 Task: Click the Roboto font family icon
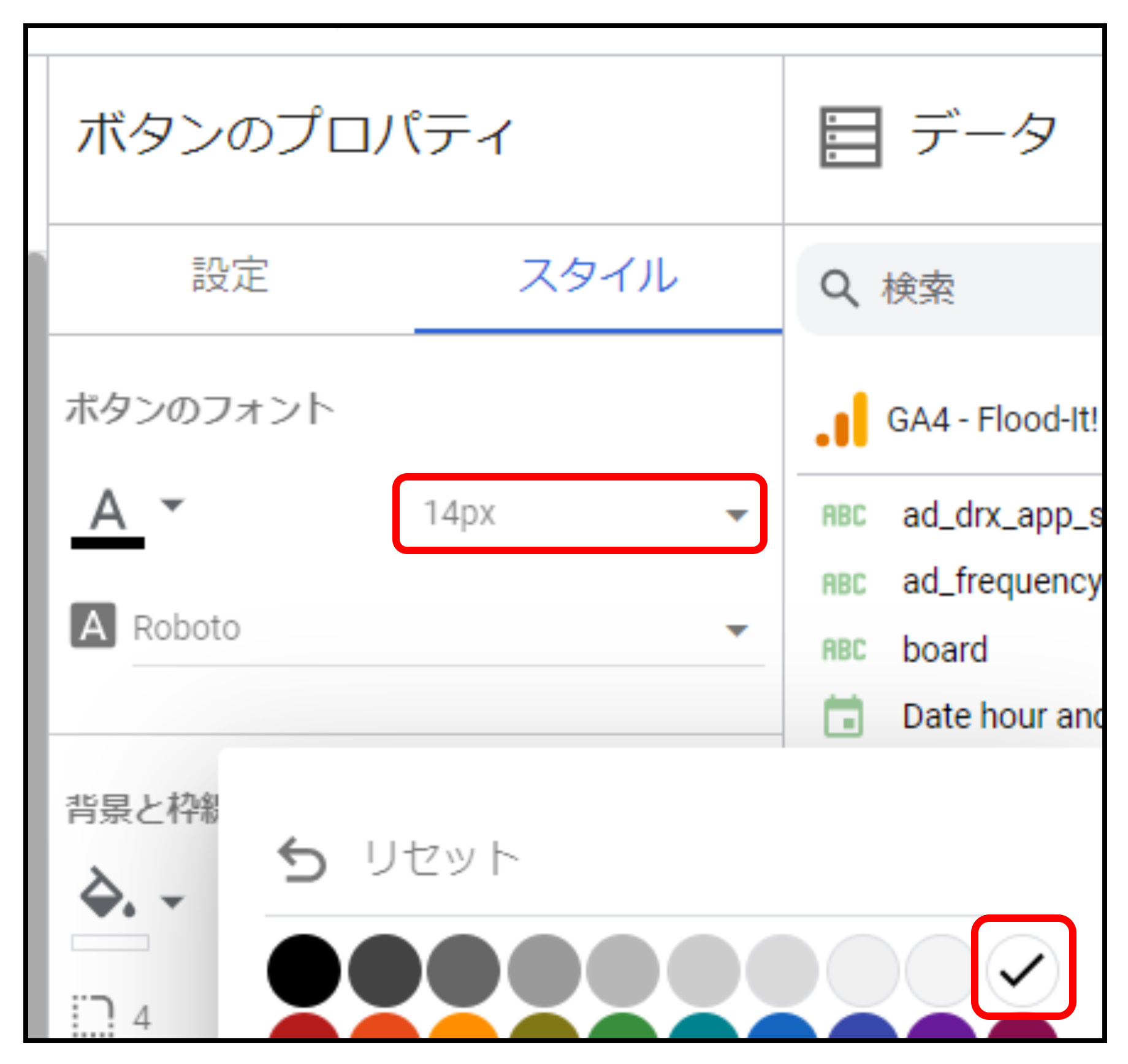[x=93, y=626]
